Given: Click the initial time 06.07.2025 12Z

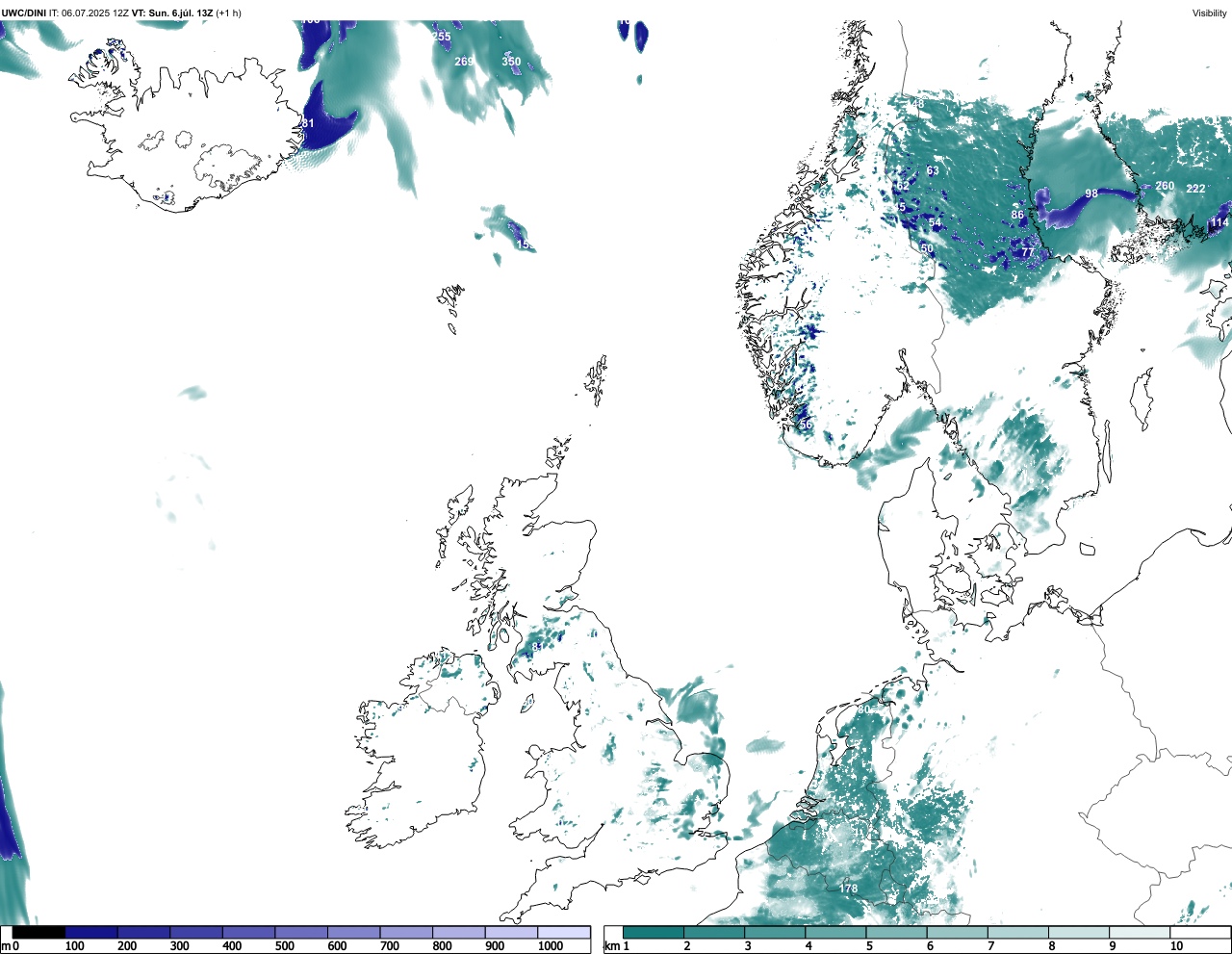Looking at the screenshot, I should click(x=95, y=13).
